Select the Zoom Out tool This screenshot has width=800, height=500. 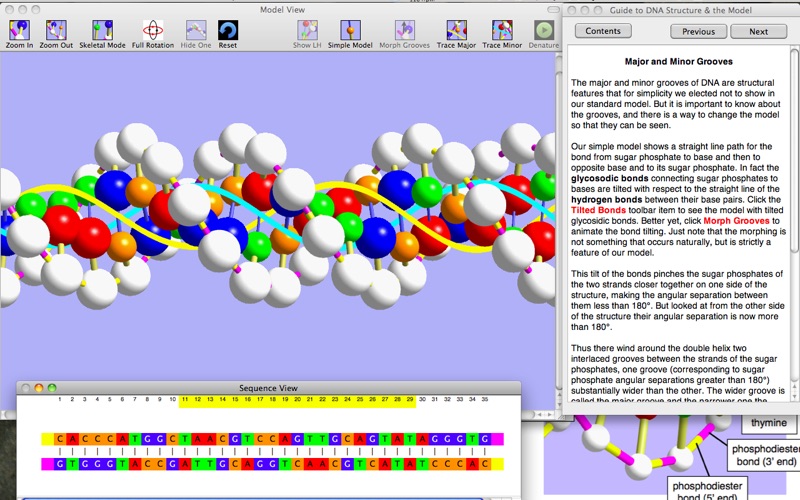56,34
